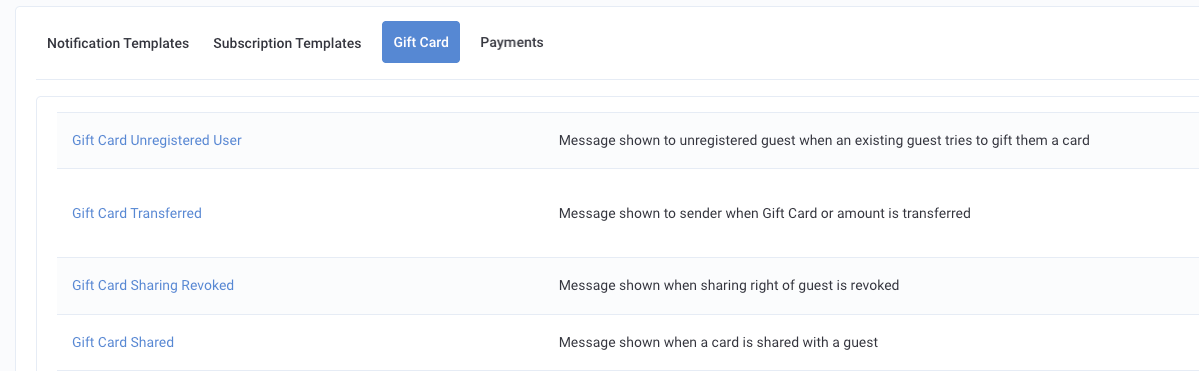1199x371 pixels.
Task: Edit the template for cards shared with guests
Action: (x=123, y=342)
